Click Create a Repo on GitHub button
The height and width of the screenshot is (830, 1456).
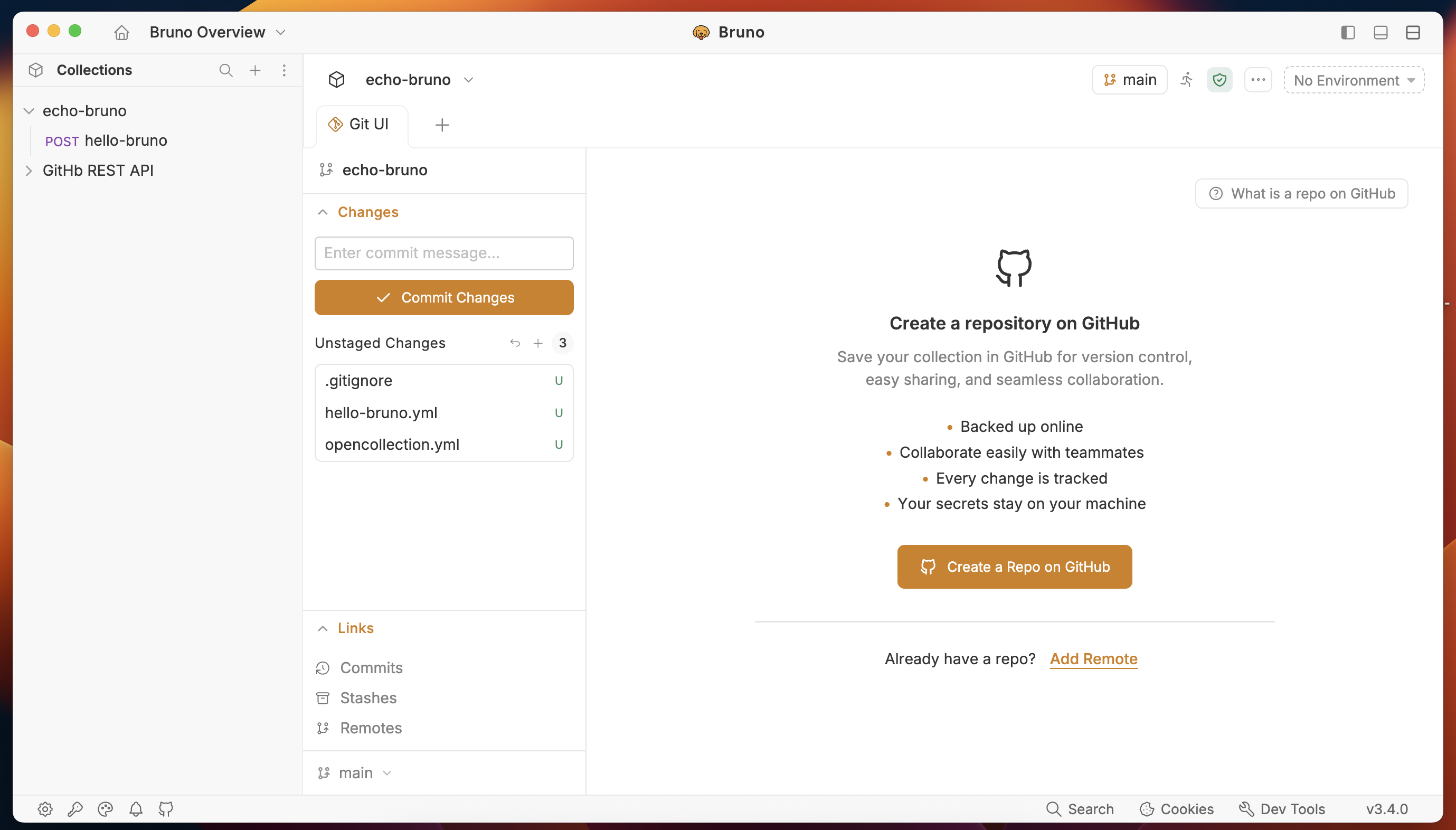pos(1014,567)
